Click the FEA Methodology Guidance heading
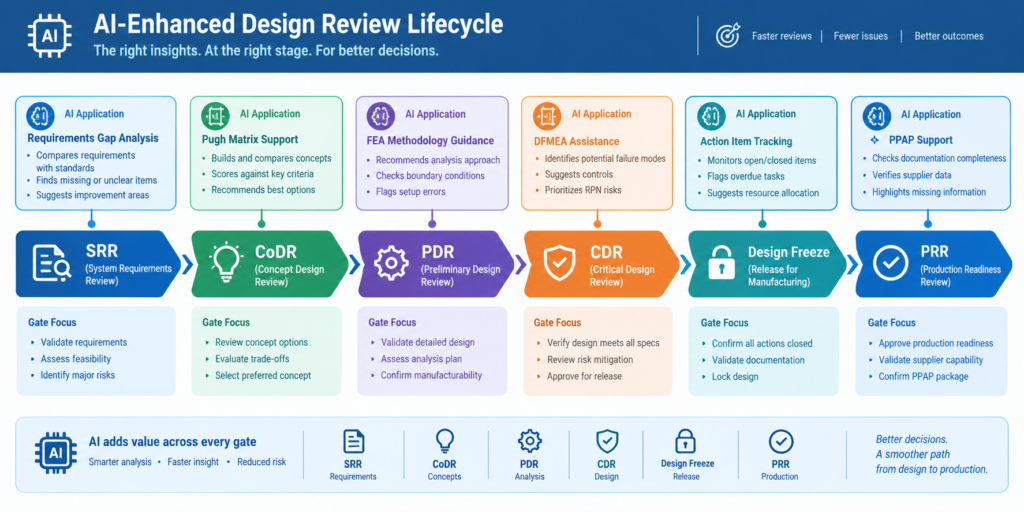1024x512 pixels. coord(431,140)
